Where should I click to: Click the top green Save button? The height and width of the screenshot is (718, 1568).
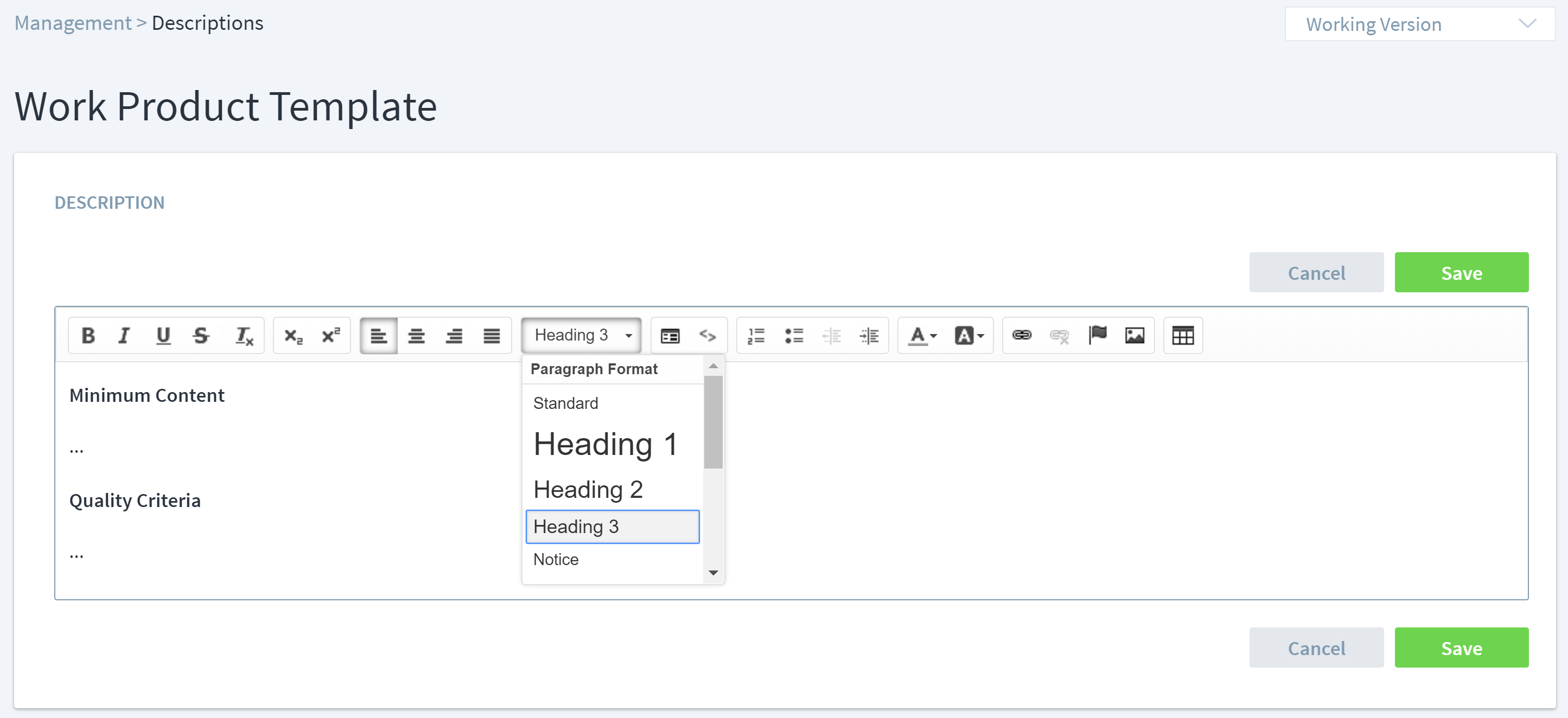[1461, 273]
